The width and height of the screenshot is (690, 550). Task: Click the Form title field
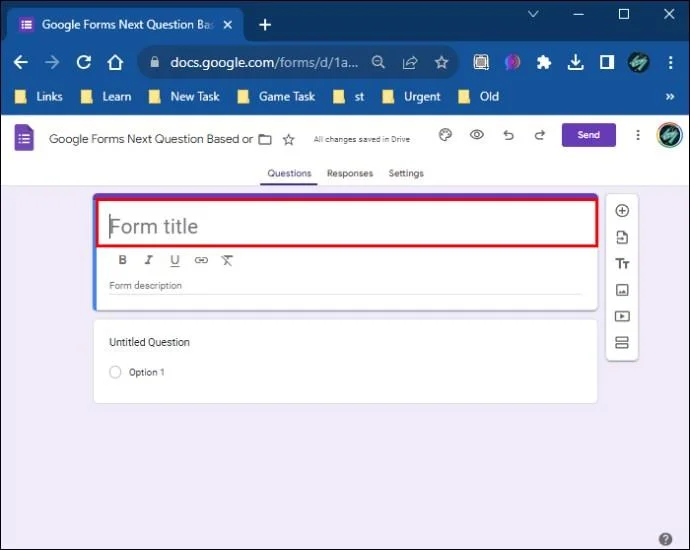point(347,223)
